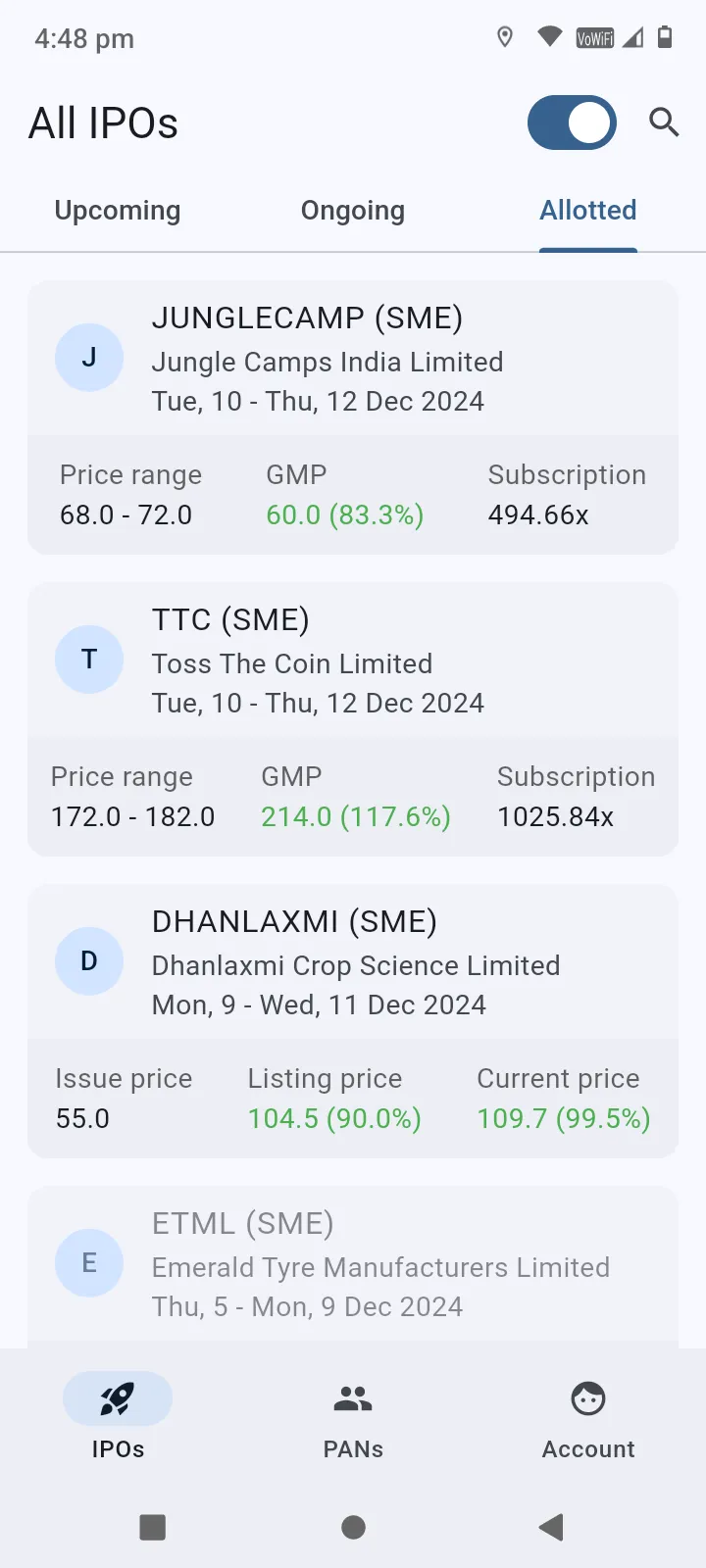Open the search magnifier icon

(664, 122)
